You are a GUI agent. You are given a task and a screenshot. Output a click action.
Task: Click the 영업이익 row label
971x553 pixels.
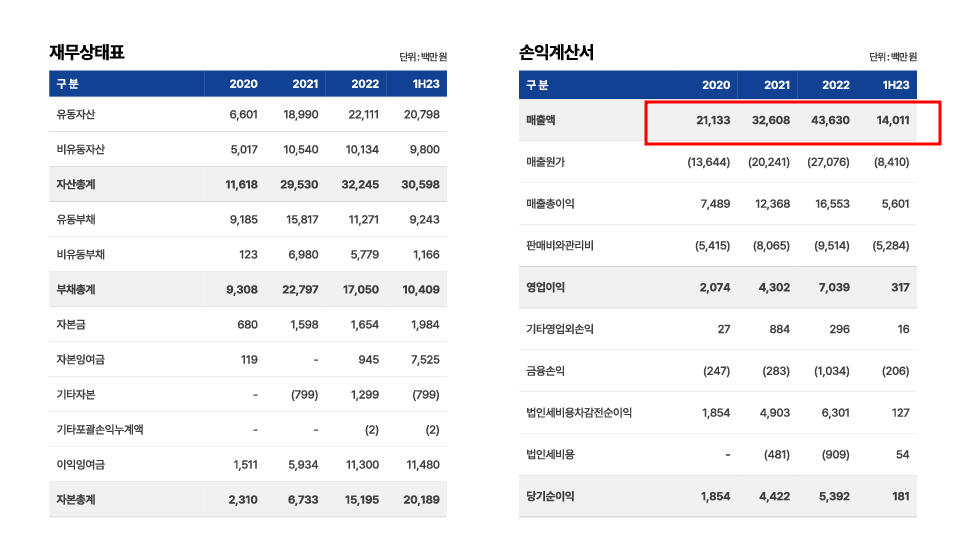pos(546,287)
